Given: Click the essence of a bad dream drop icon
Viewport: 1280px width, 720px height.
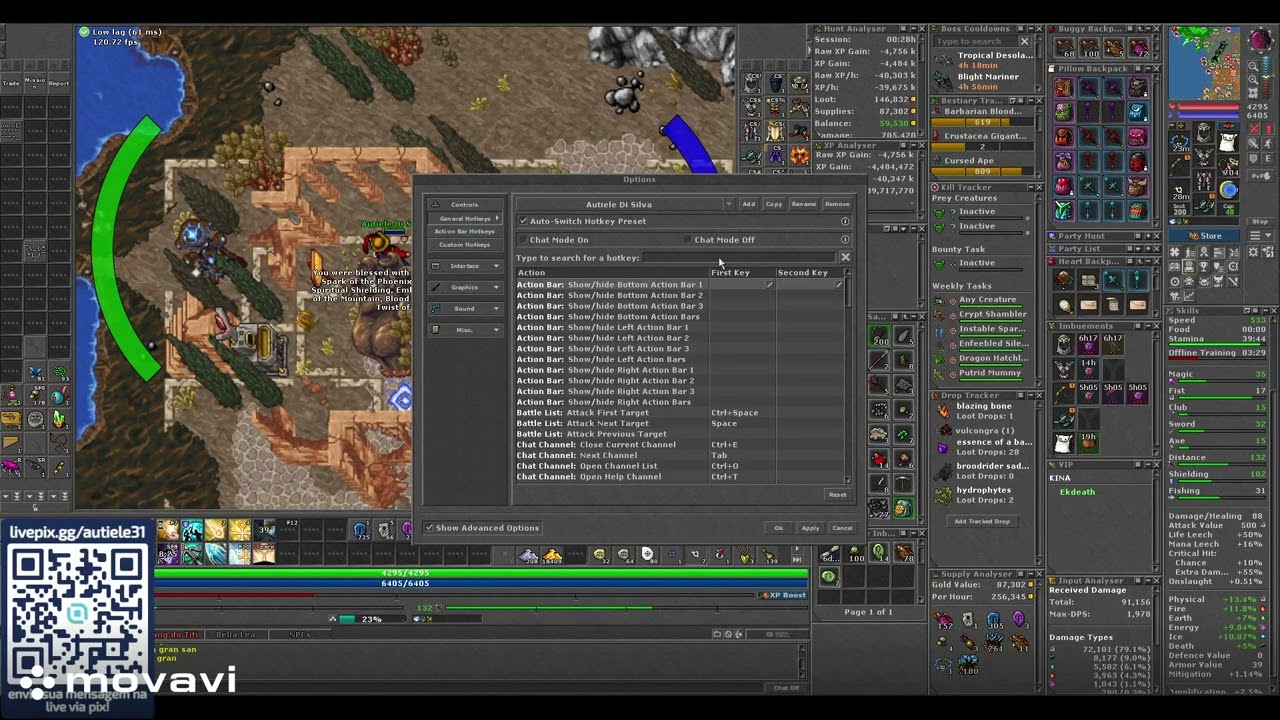Looking at the screenshot, I should click(x=943, y=448).
